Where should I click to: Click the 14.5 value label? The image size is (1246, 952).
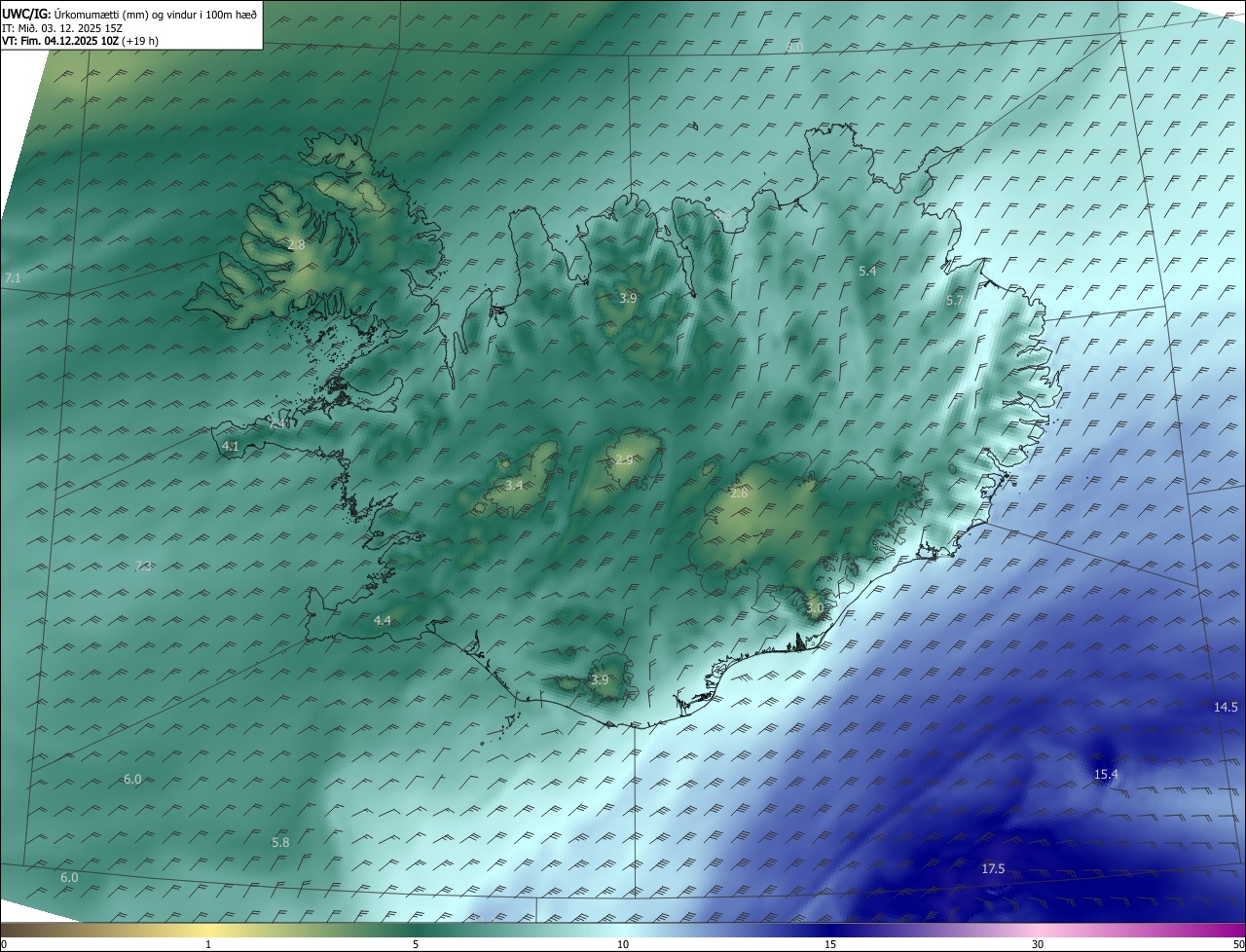[1226, 708]
